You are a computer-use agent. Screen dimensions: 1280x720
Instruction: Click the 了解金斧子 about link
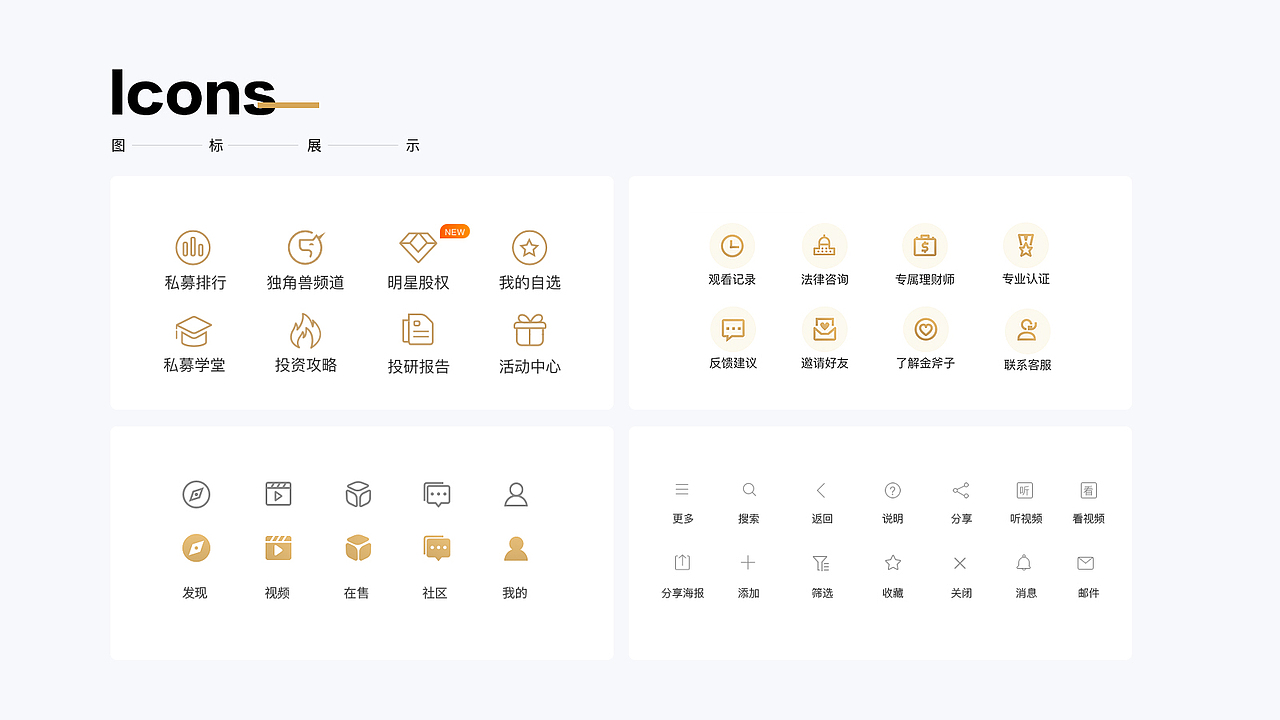coord(925,330)
